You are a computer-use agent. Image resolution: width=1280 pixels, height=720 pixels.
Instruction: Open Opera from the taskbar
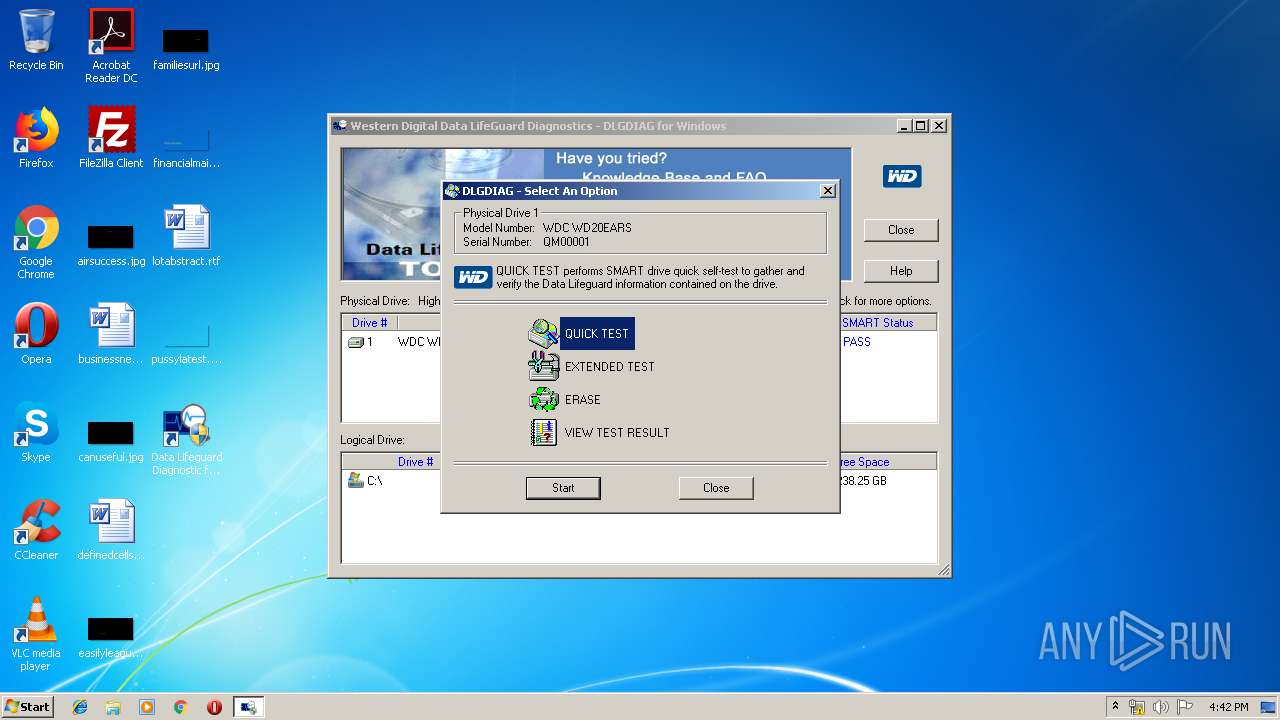coord(214,707)
